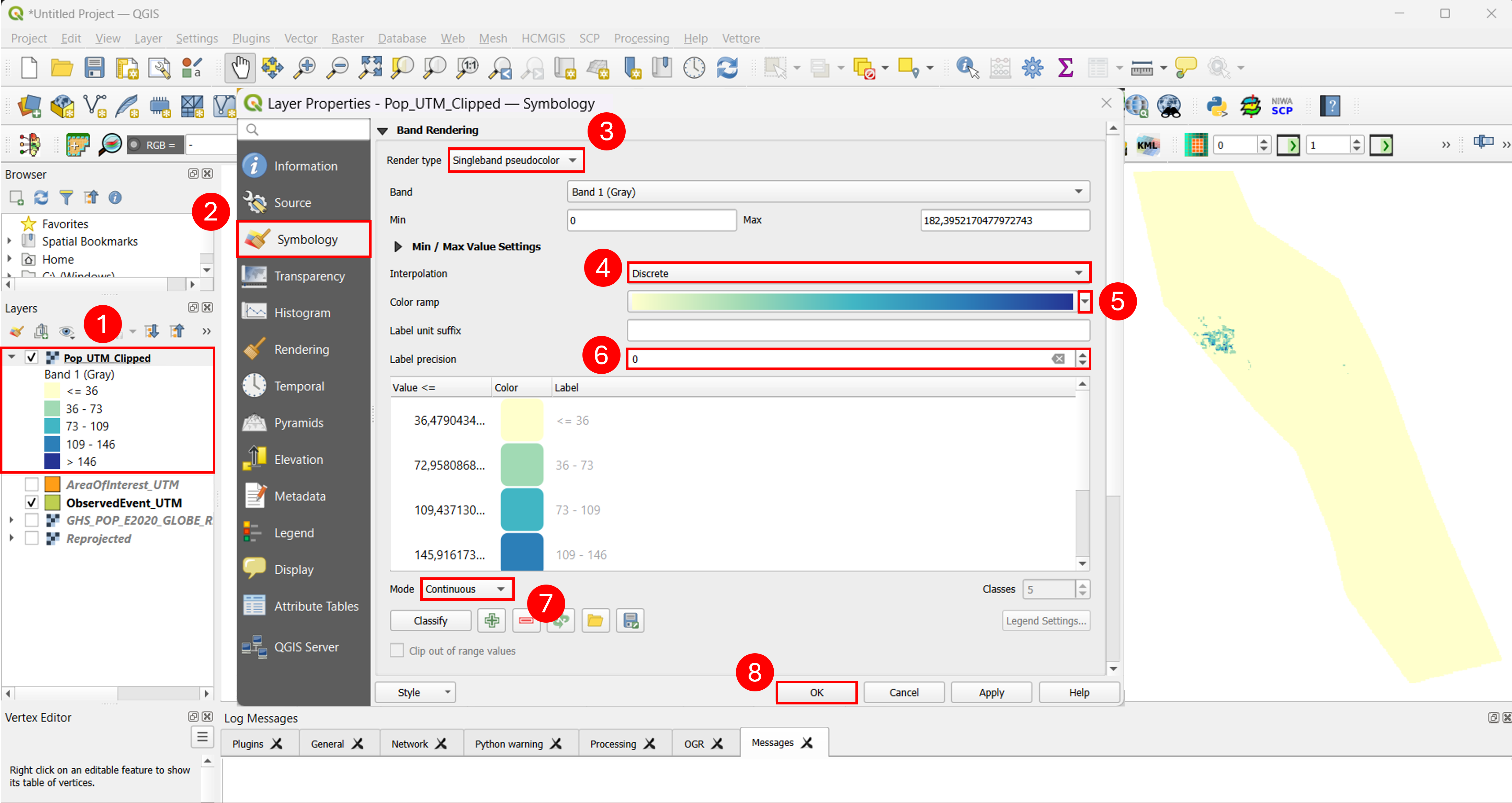The image size is (1512, 803).
Task: Click the Cancel button
Action: [904, 693]
